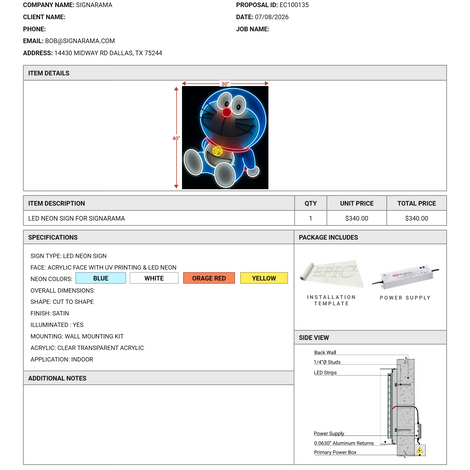Click the power supply image
The image size is (470, 470).
(x=405, y=276)
